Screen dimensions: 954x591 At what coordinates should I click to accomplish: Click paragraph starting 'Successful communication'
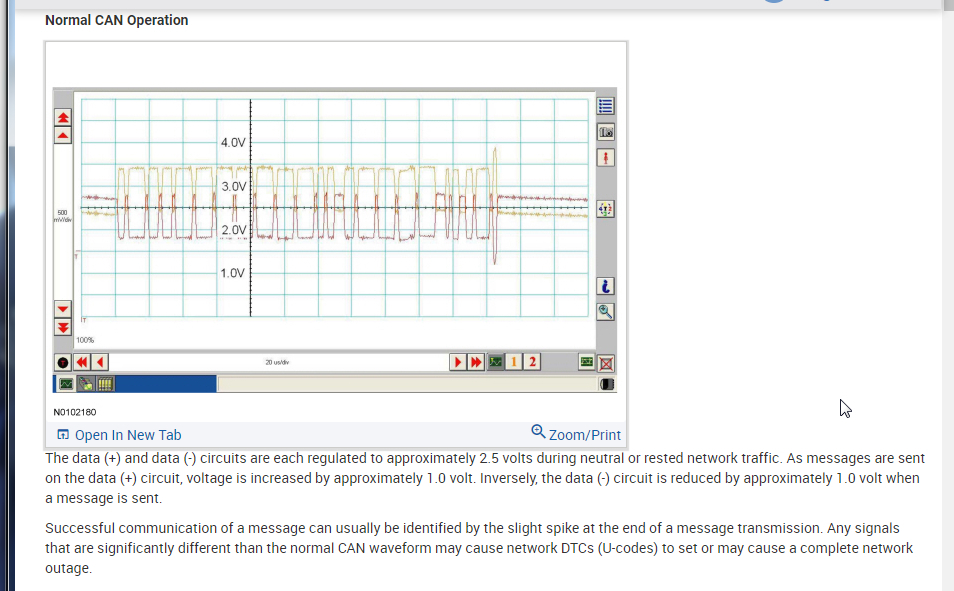coord(479,548)
